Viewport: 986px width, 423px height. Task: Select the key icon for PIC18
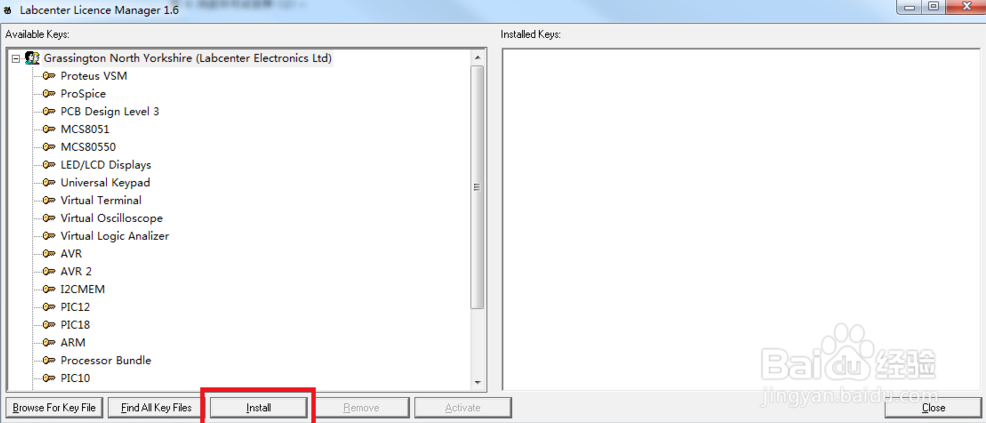click(48, 325)
